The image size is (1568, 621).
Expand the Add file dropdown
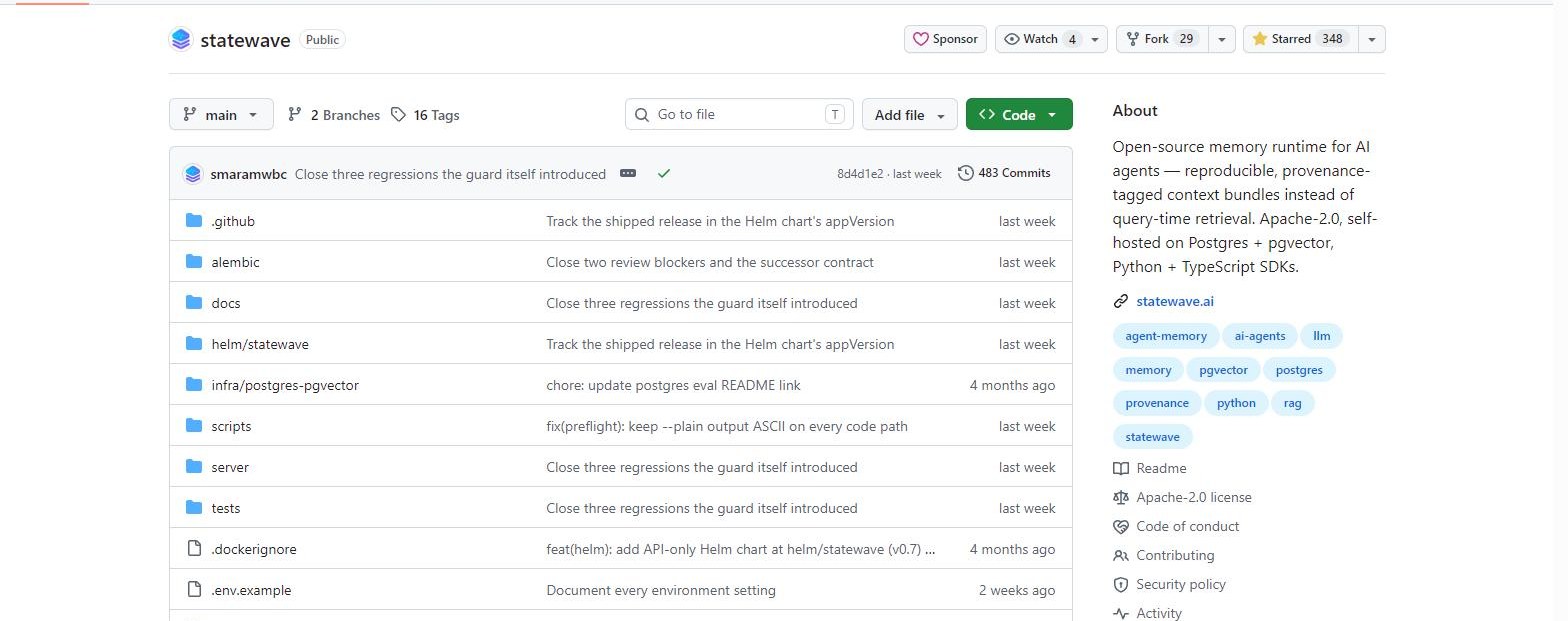pyautogui.click(x=909, y=115)
